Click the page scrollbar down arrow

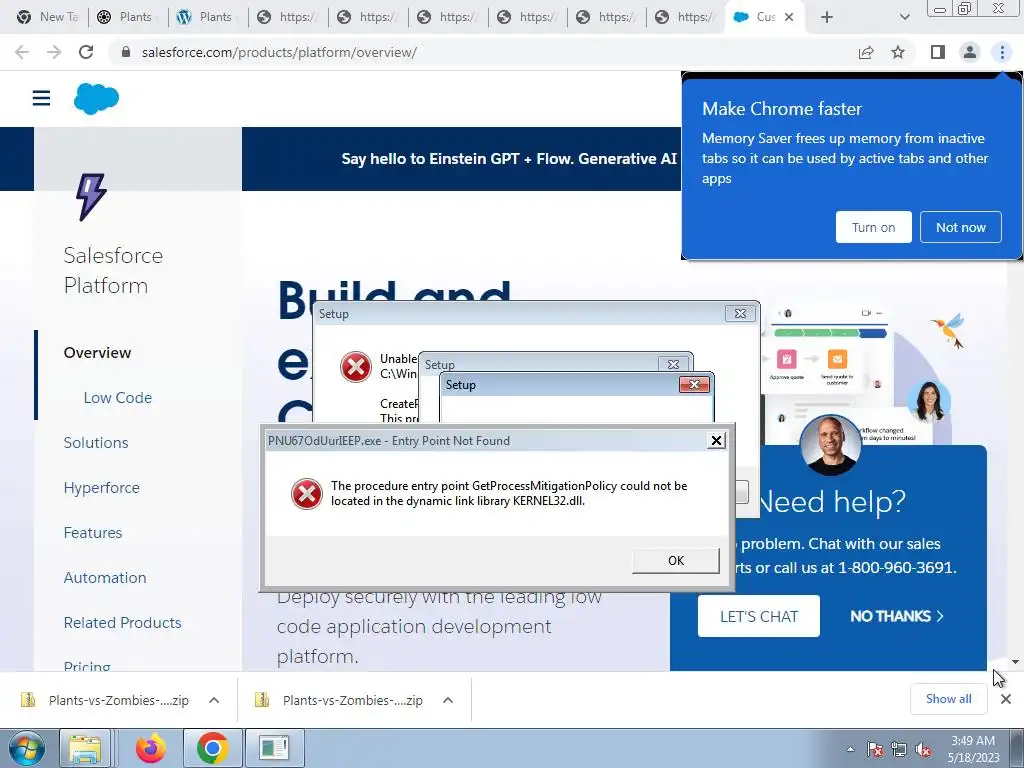[x=1015, y=662]
